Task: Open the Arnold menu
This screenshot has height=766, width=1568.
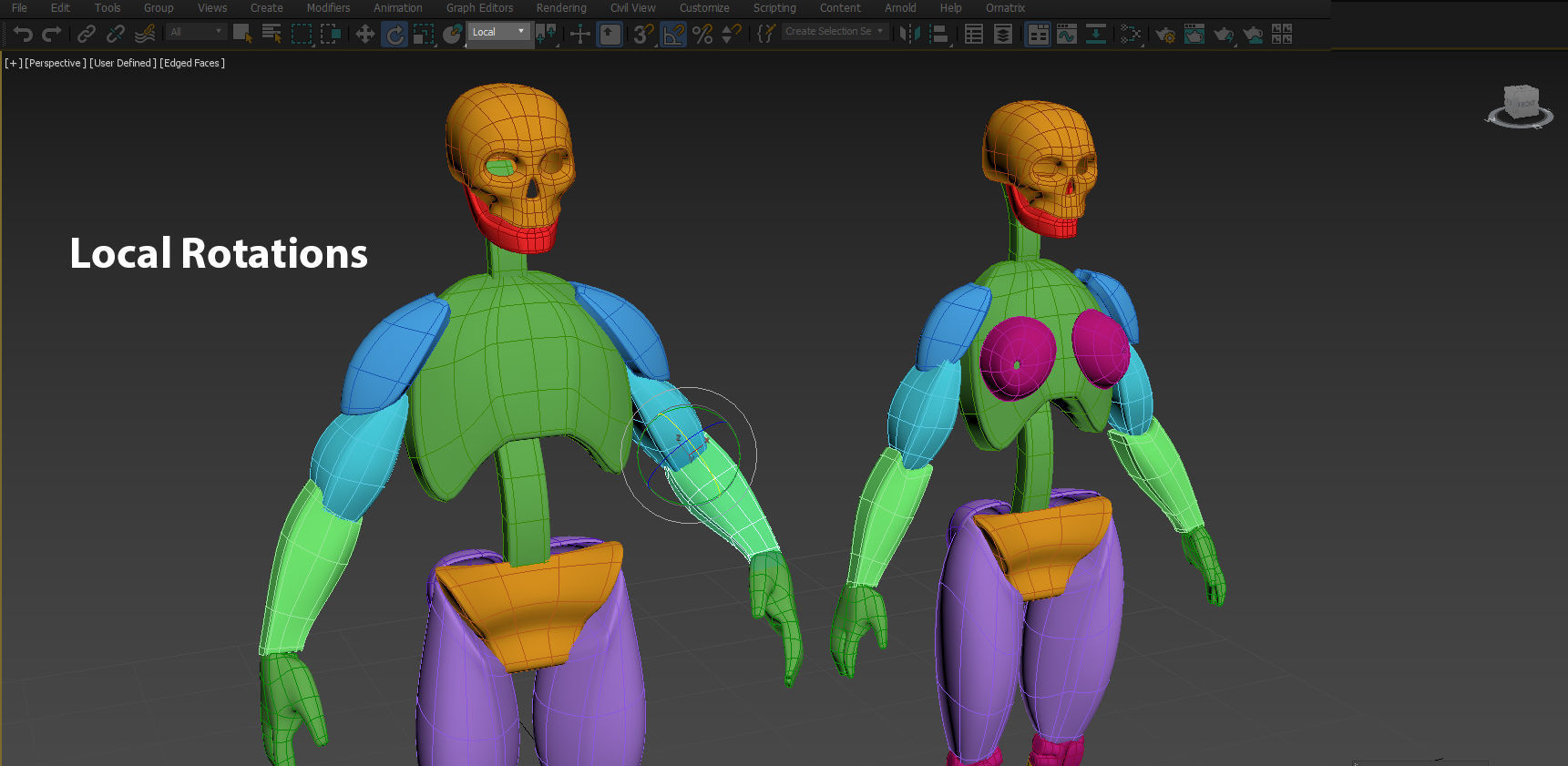Action: pyautogui.click(x=900, y=7)
